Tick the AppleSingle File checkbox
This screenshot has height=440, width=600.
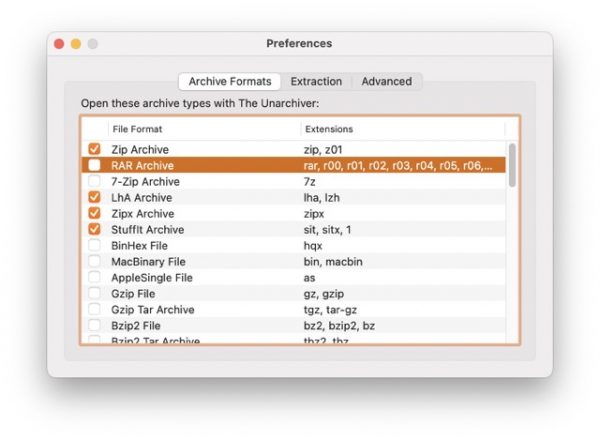click(x=95, y=277)
